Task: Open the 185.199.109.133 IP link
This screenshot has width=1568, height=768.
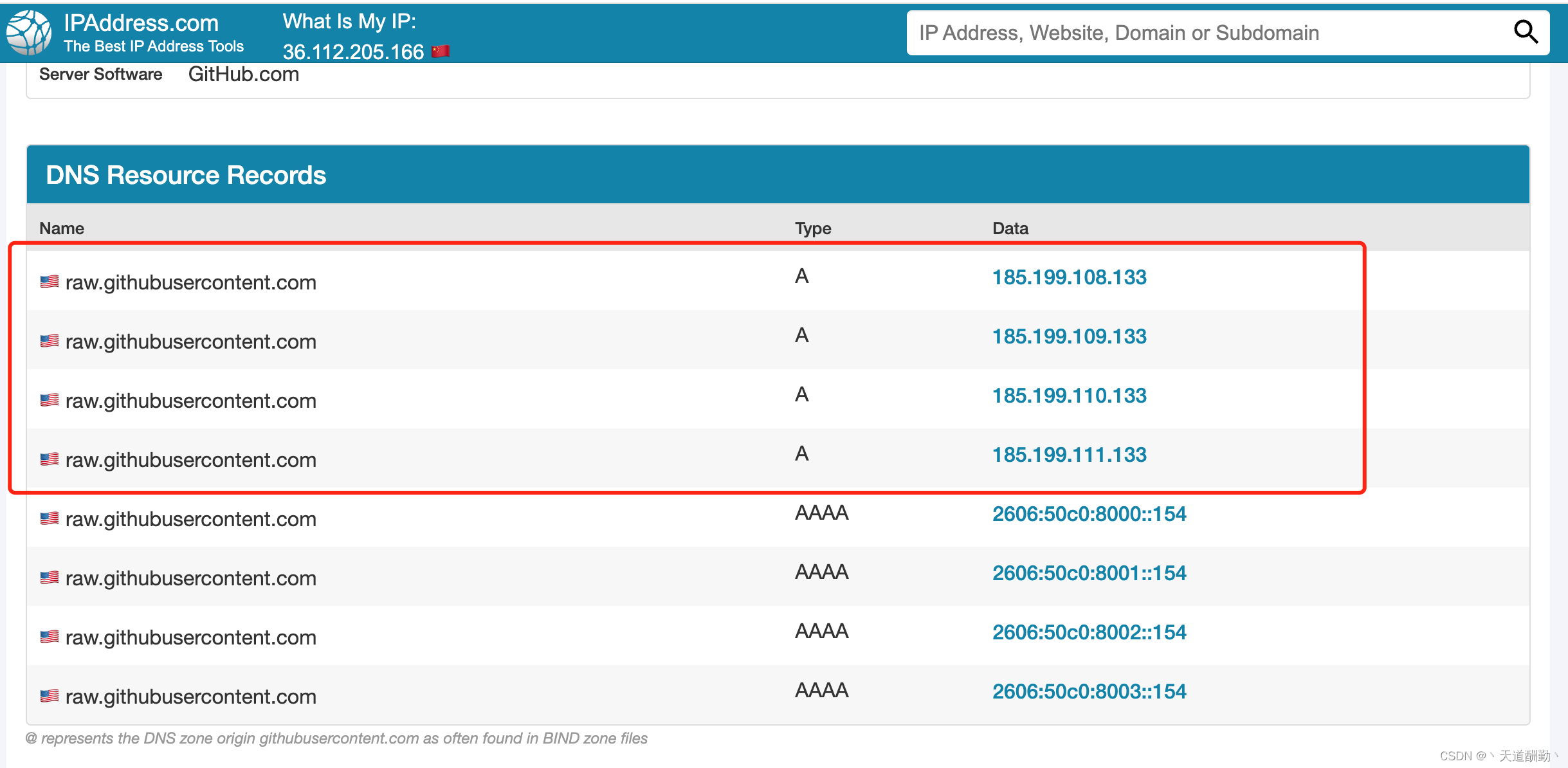Action: (x=1069, y=336)
